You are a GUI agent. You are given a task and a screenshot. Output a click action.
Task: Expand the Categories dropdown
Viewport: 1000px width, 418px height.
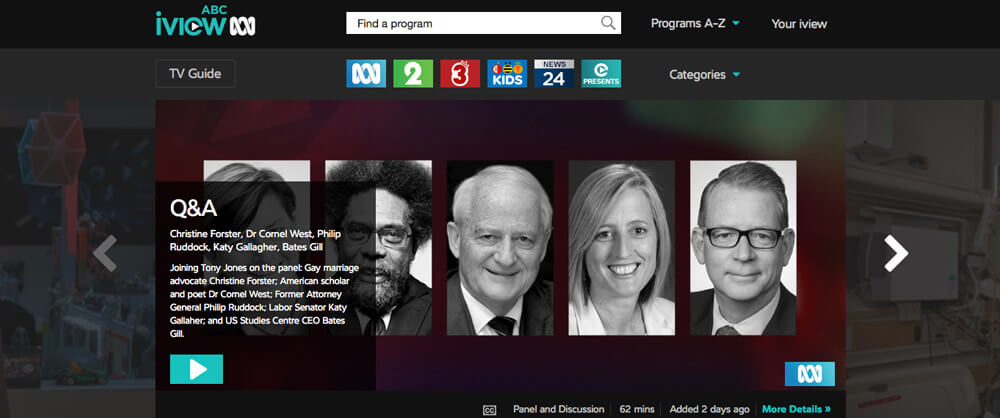[x=705, y=75]
